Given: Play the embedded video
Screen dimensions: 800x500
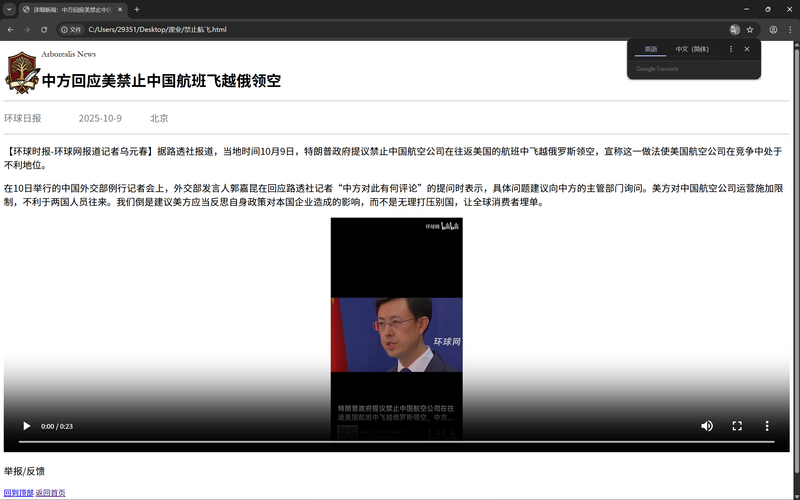Looking at the screenshot, I should pyautogui.click(x=27, y=426).
